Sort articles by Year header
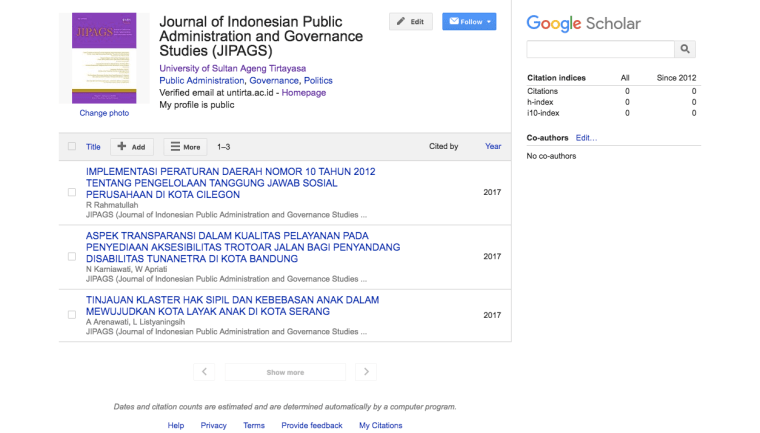This screenshot has height=433, width=760. (493, 146)
